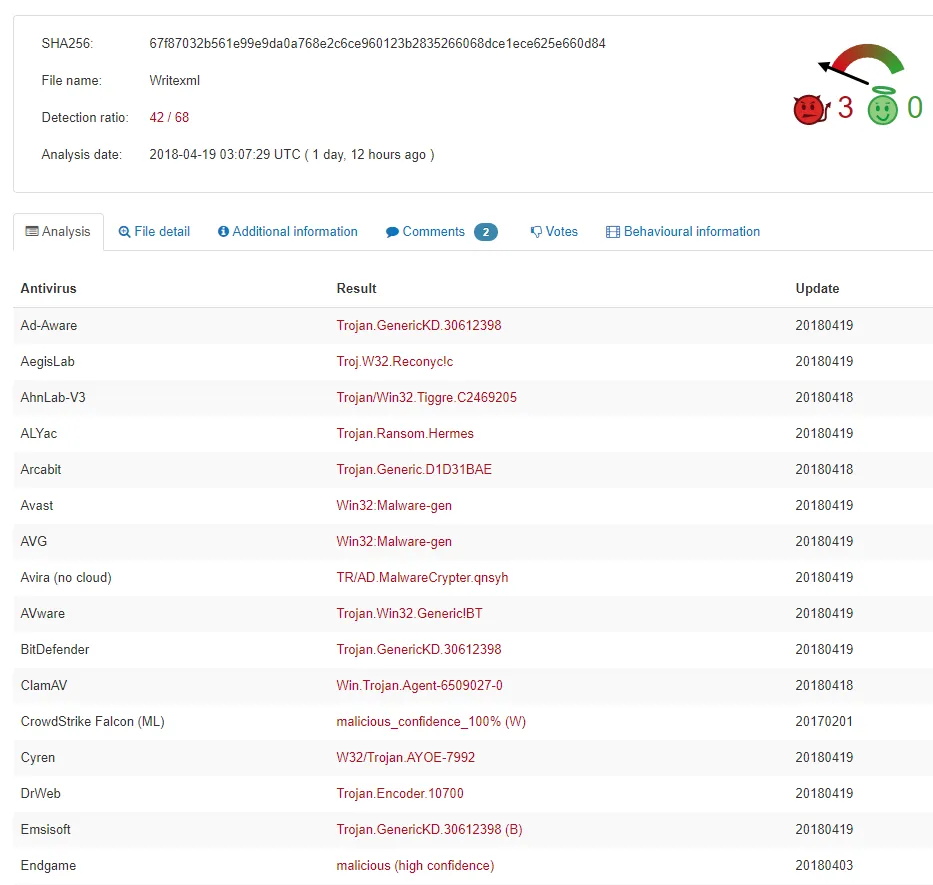
Task: Click the Votes thumbs-down icon
Action: (536, 232)
